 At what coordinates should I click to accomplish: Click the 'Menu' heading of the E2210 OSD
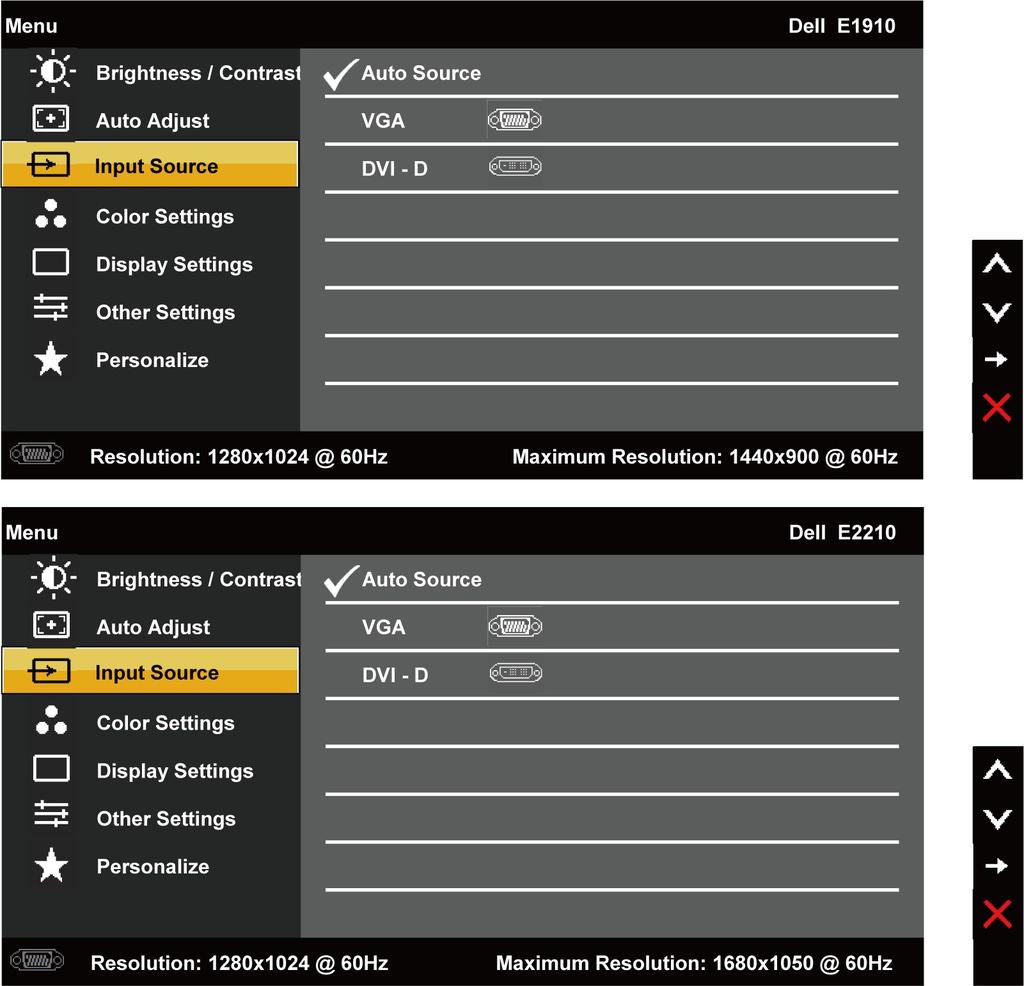pos(32,533)
